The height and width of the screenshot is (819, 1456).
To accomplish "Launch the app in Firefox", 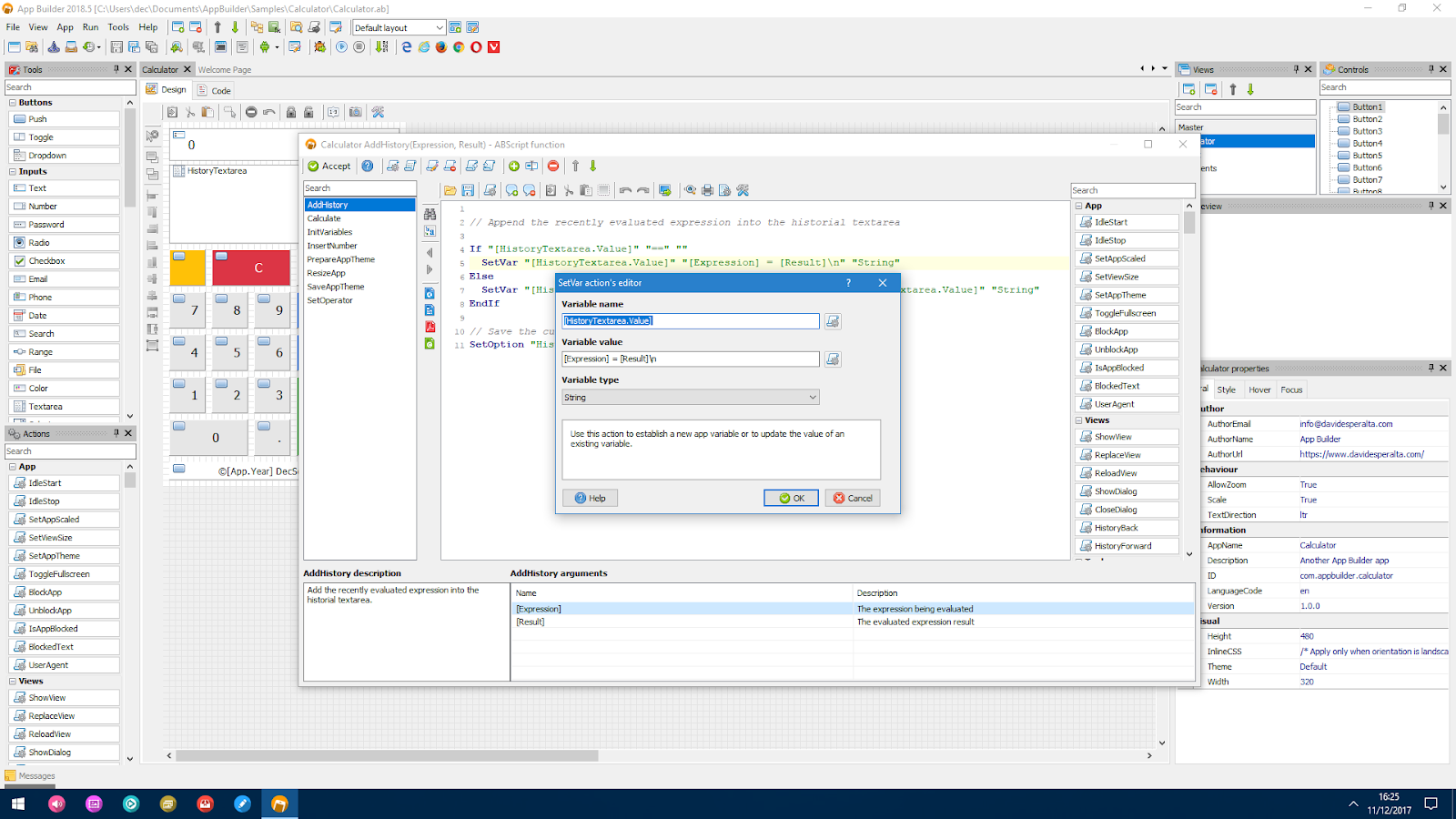I will (x=440, y=46).
